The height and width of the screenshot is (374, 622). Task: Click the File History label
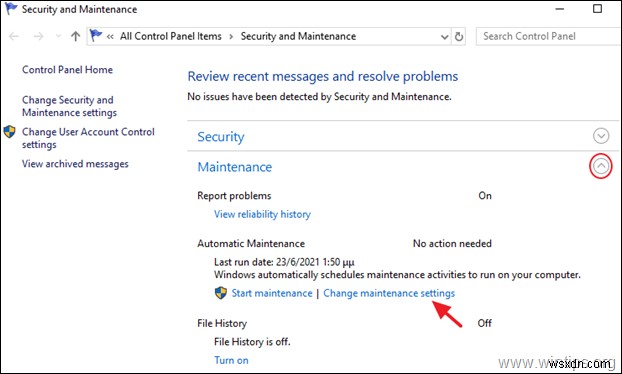point(222,323)
